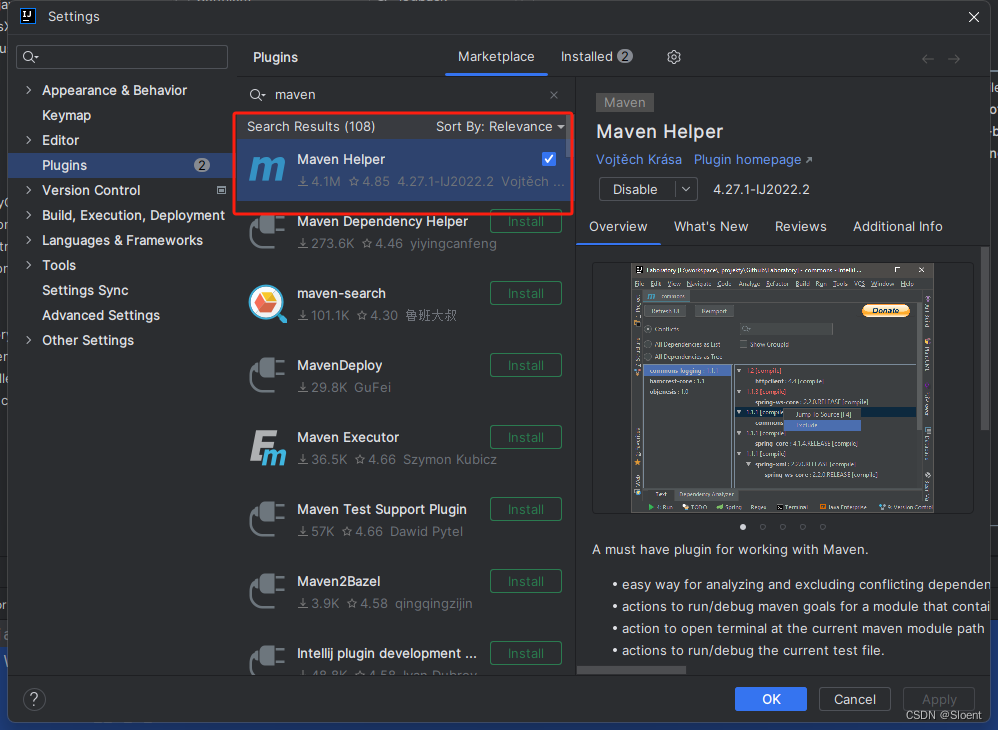Click the Installed count badge
Viewport: 998px width, 730px height.
click(x=625, y=57)
